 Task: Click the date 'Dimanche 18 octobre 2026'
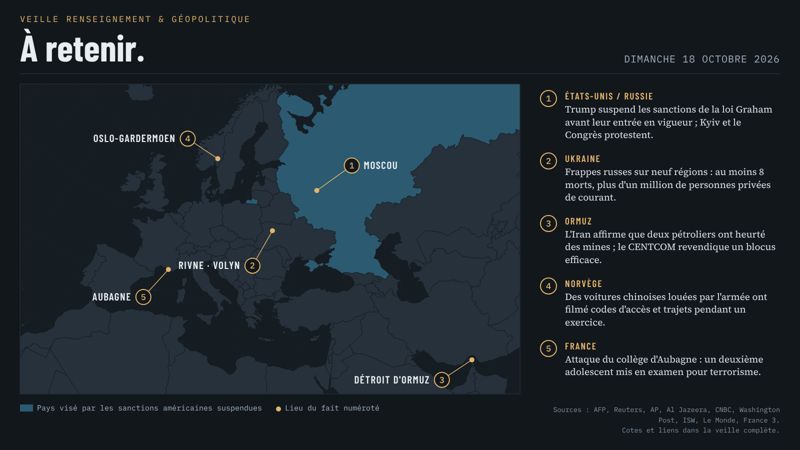[702, 59]
